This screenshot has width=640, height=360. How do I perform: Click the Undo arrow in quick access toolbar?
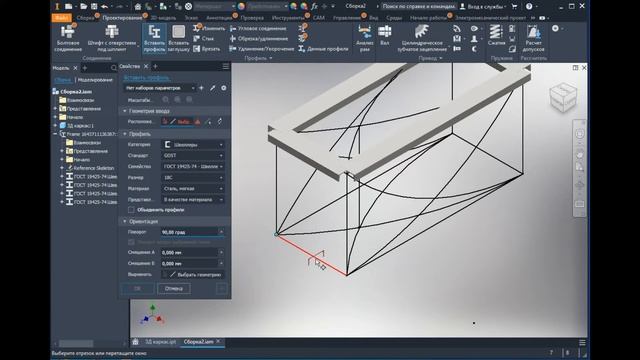(105, 7)
